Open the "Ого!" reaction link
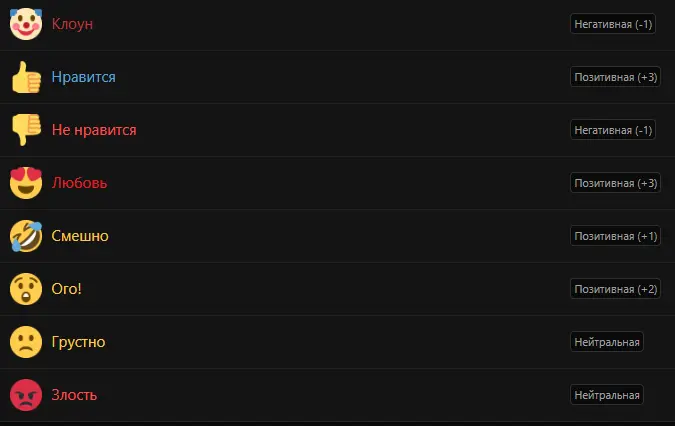This screenshot has width=675, height=426. 67,289
